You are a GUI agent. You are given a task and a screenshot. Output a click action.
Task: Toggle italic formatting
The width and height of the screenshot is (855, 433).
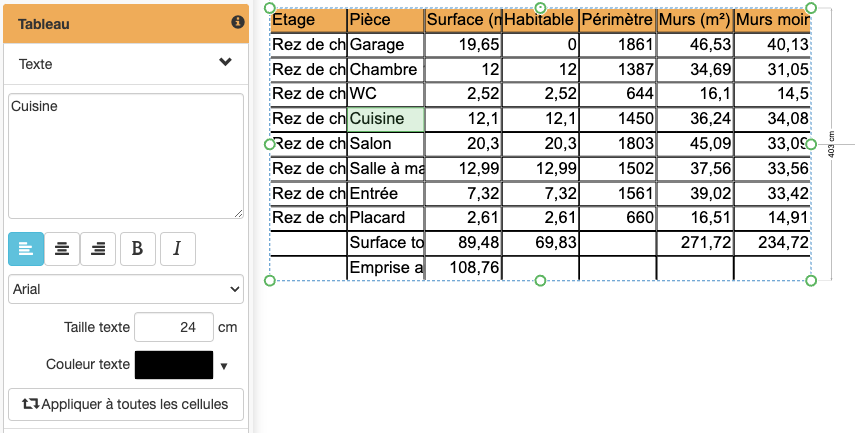pyautogui.click(x=177, y=249)
